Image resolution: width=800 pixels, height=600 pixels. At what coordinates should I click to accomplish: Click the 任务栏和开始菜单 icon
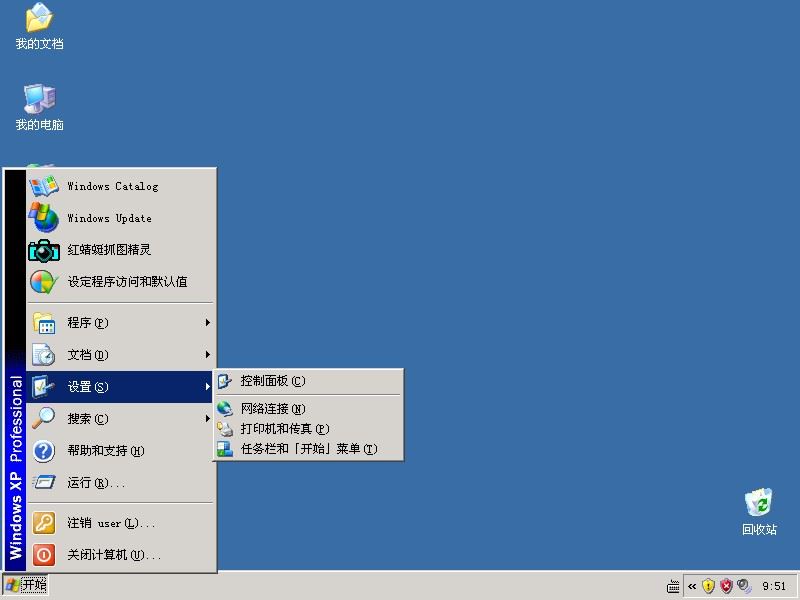click(224, 449)
